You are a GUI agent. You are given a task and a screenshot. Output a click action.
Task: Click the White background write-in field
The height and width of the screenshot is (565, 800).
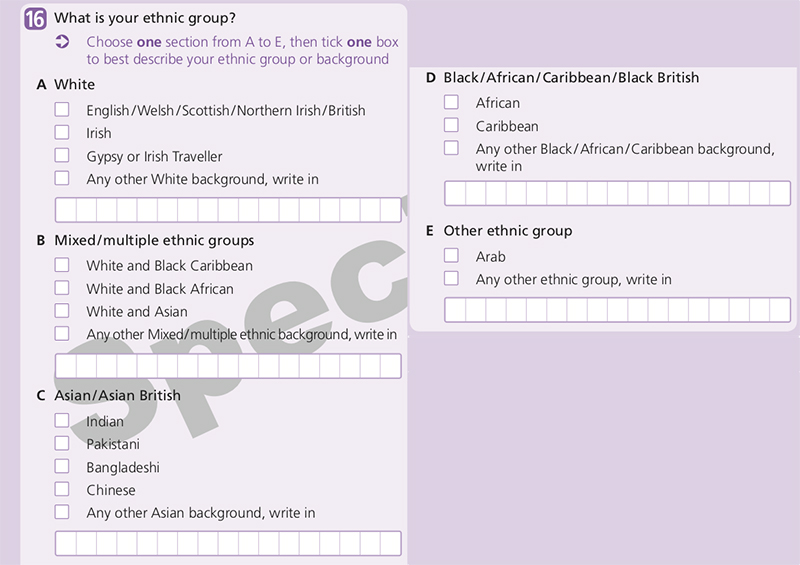click(228, 210)
